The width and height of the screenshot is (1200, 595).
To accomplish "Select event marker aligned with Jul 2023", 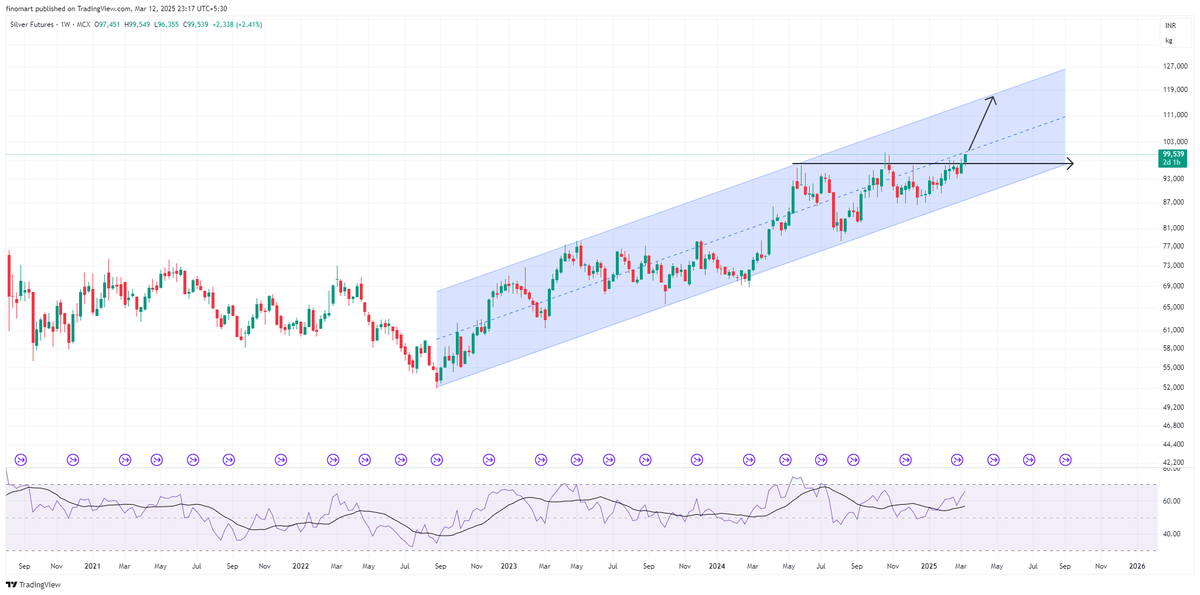I will tap(609, 459).
